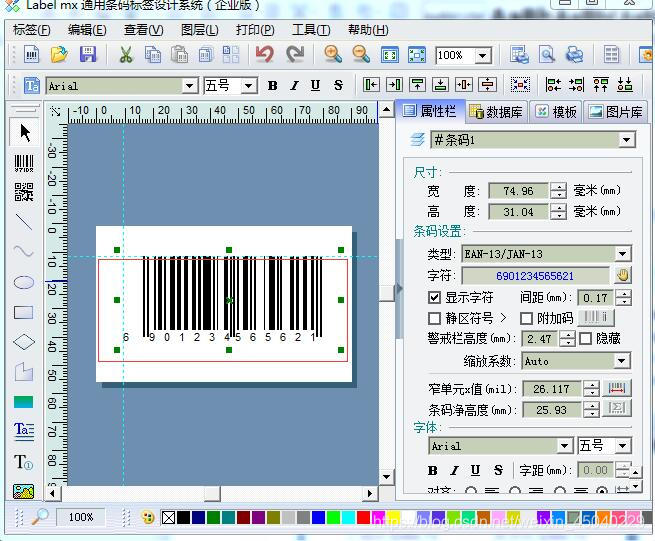Select the insert picture tool
Image resolution: width=655 pixels, height=541 pixels.
(23, 491)
